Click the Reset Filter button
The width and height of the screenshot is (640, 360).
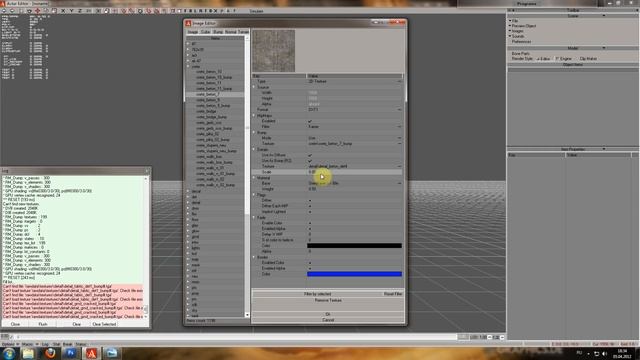[x=393, y=294]
